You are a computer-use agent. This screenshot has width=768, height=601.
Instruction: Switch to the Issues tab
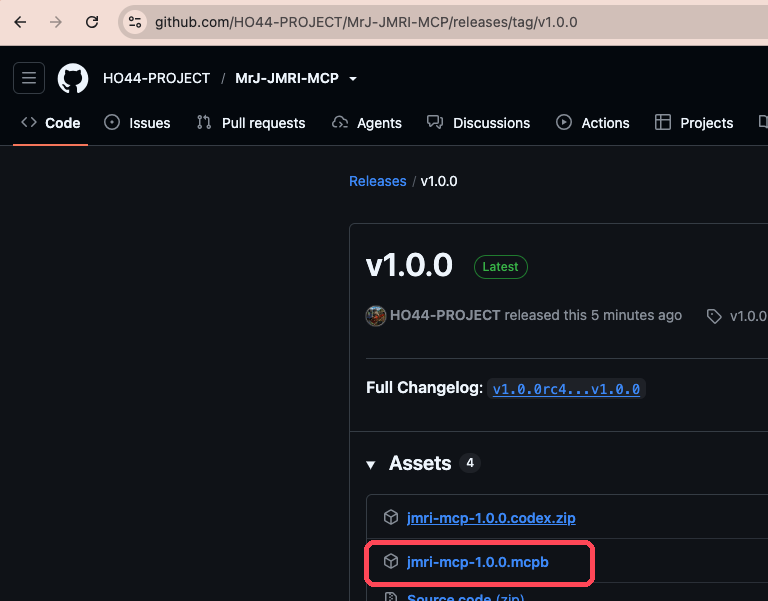pyautogui.click(x=137, y=123)
